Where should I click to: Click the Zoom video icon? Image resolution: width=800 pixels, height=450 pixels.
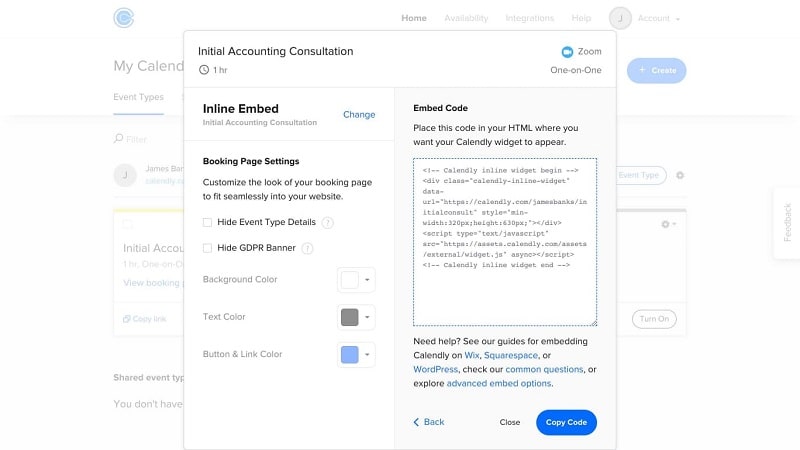567,52
